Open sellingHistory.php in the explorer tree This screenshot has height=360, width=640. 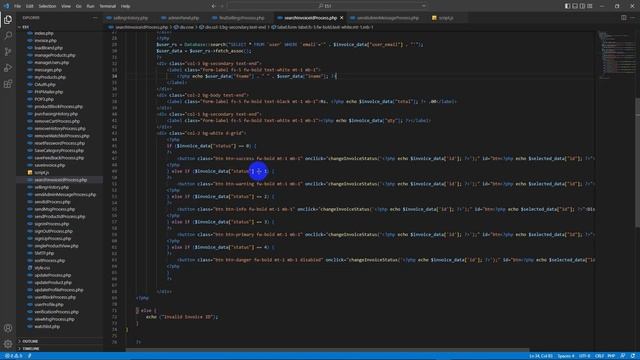(x=51, y=187)
